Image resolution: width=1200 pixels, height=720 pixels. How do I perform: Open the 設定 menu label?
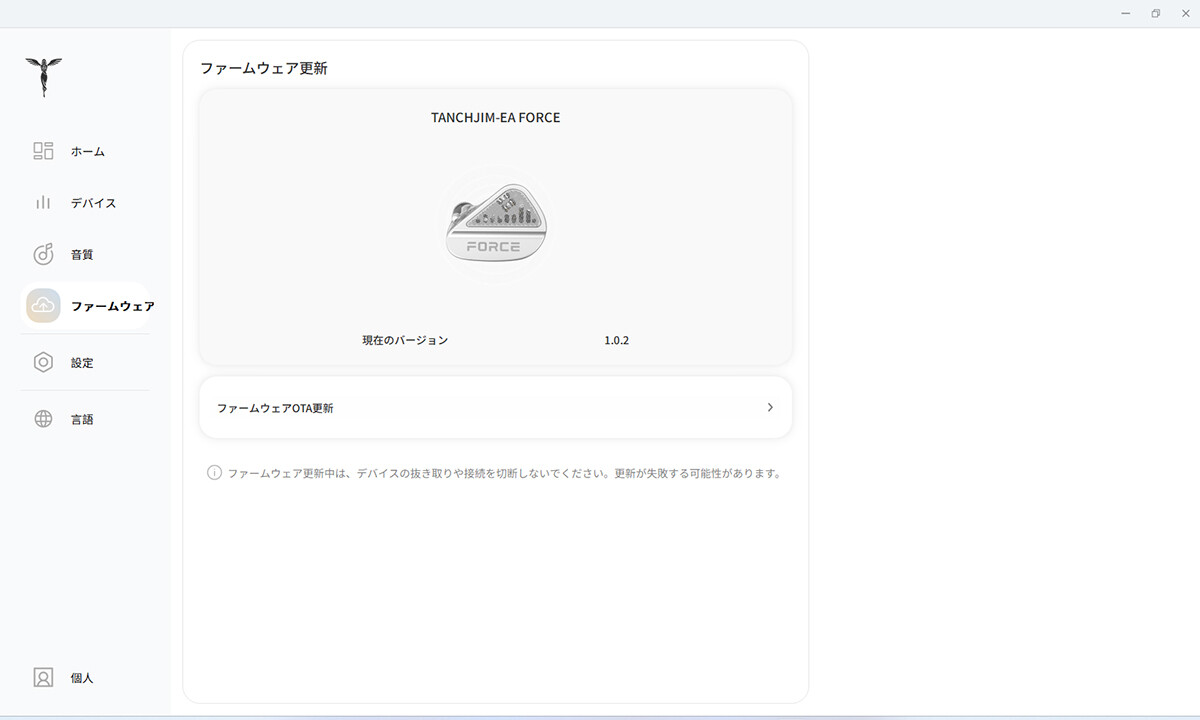(x=82, y=363)
